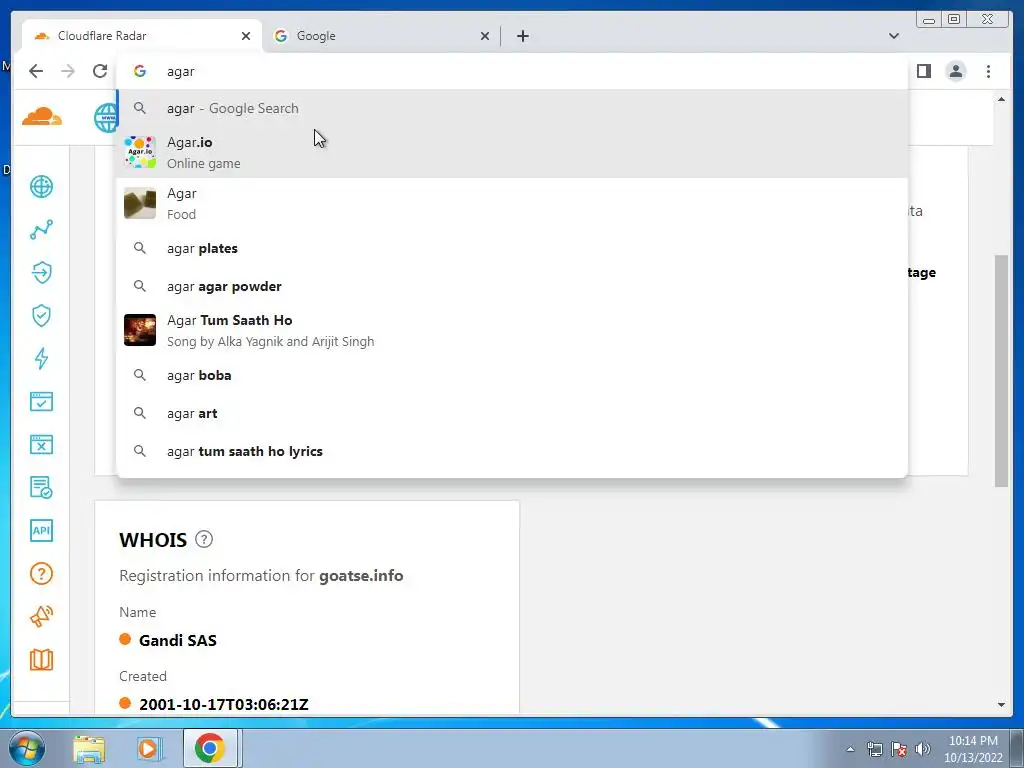
Task: Choose the 'agar plates' suggestion
Action: tap(512, 248)
